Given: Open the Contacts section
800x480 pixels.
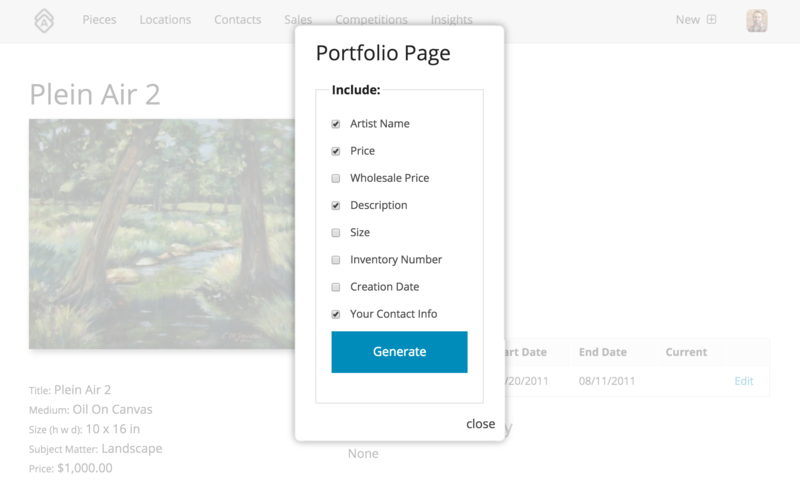Looking at the screenshot, I should click(x=238, y=19).
